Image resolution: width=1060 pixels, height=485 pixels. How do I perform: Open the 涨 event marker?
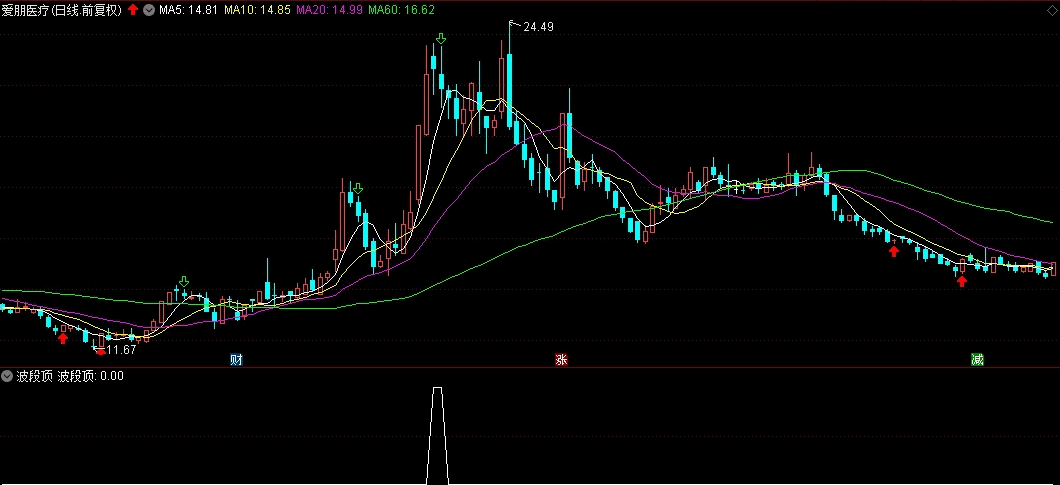click(561, 360)
